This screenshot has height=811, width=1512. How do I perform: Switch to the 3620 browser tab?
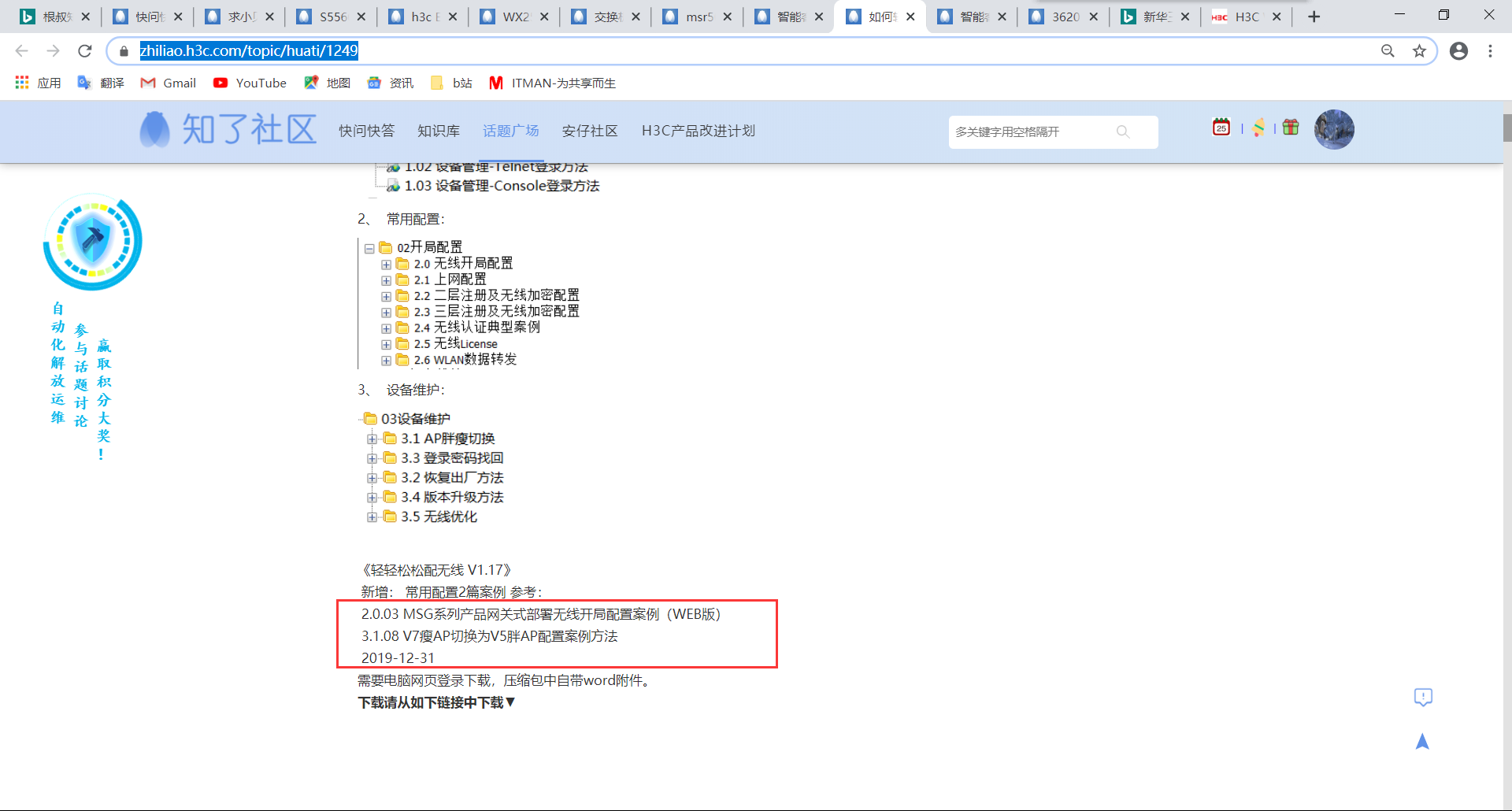click(x=1064, y=17)
